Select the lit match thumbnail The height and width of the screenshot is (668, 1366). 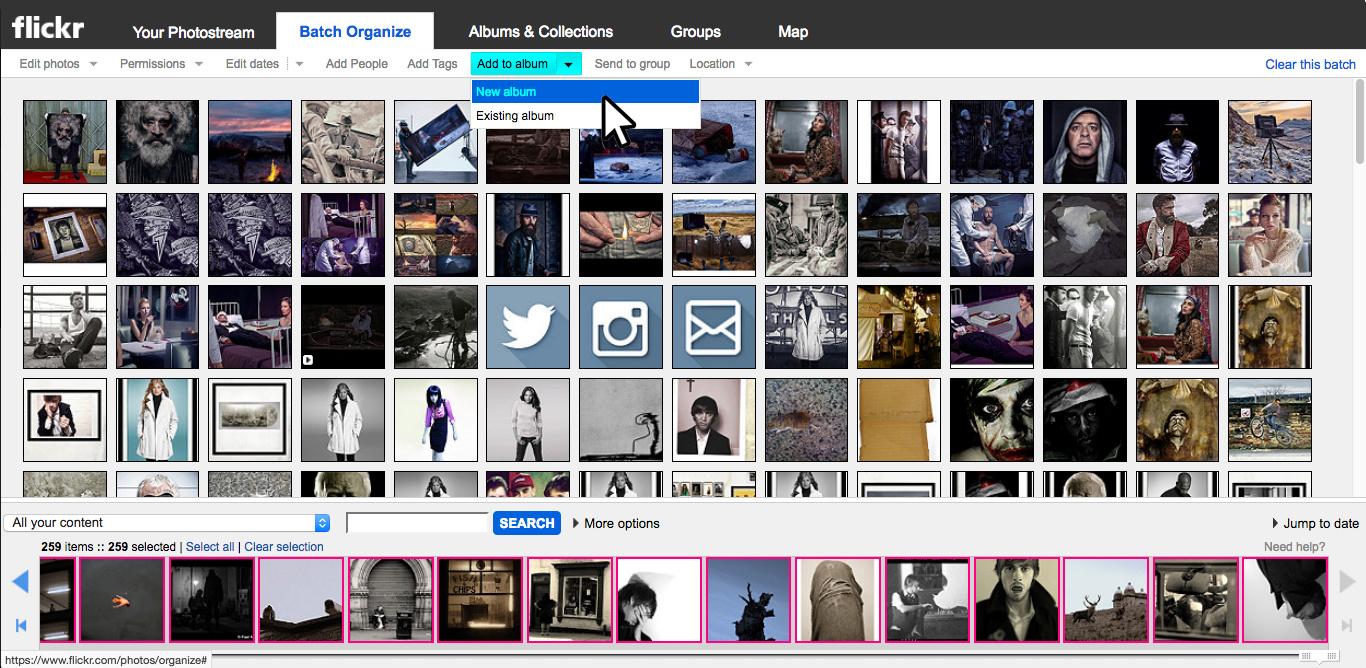click(x=621, y=234)
